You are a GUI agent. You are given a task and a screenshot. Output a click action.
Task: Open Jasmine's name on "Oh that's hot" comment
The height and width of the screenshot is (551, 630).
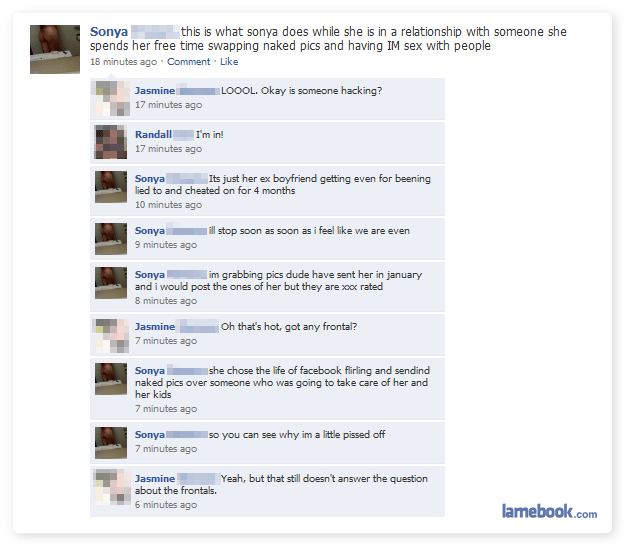155,327
